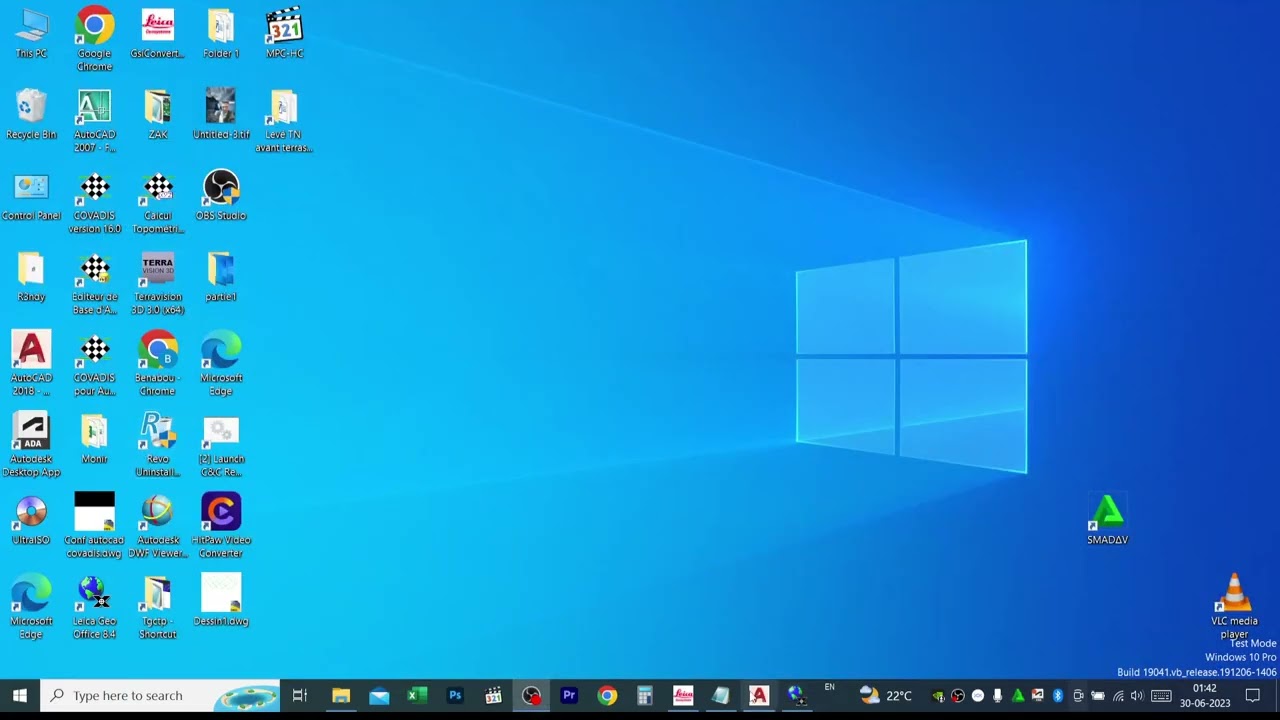Select the Untitled-3.tif image file
Viewport: 1280px width, 720px height.
pos(221,115)
